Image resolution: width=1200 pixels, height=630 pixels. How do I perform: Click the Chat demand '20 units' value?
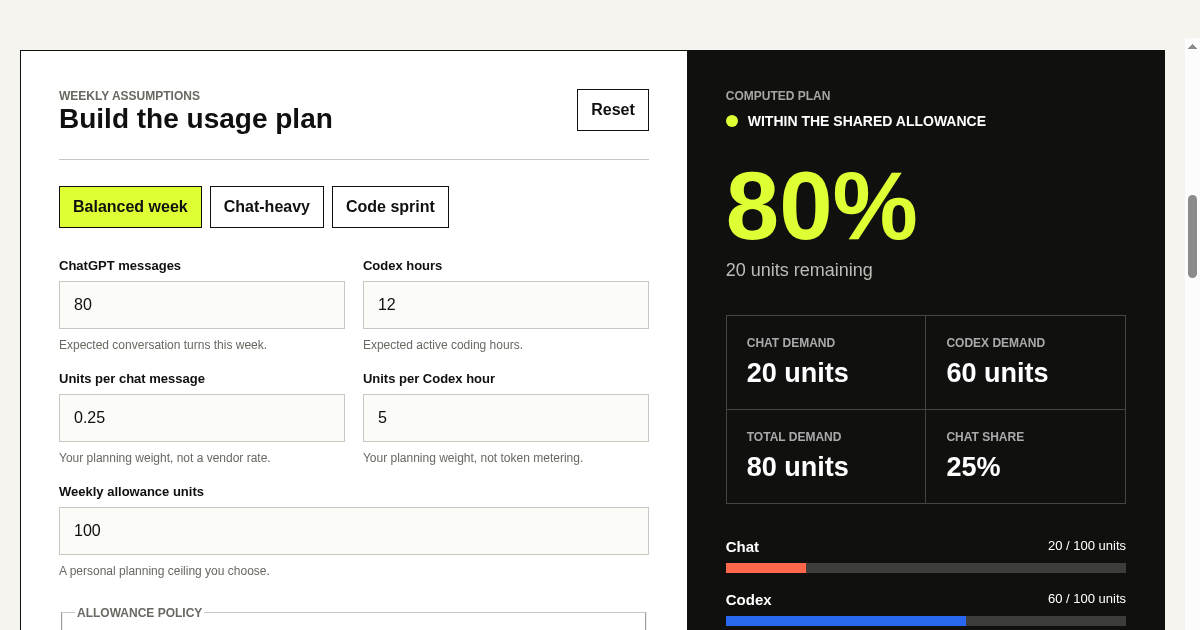click(x=797, y=373)
